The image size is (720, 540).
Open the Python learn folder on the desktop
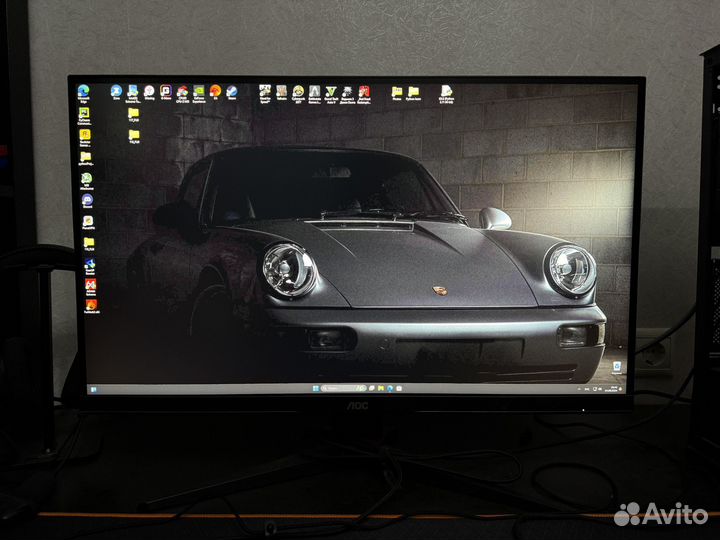point(413,94)
